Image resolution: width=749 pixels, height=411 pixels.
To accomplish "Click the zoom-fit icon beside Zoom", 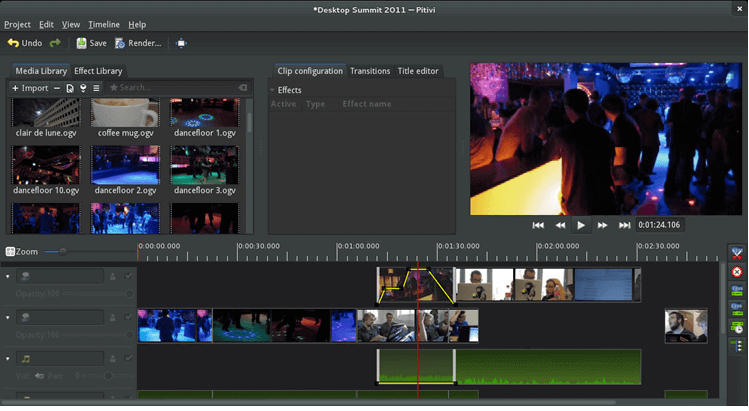I will click(x=10, y=251).
